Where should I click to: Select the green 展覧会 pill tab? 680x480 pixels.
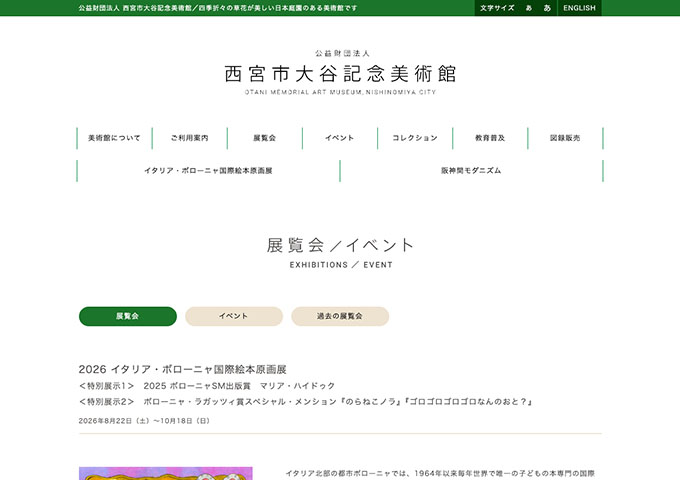tap(128, 316)
